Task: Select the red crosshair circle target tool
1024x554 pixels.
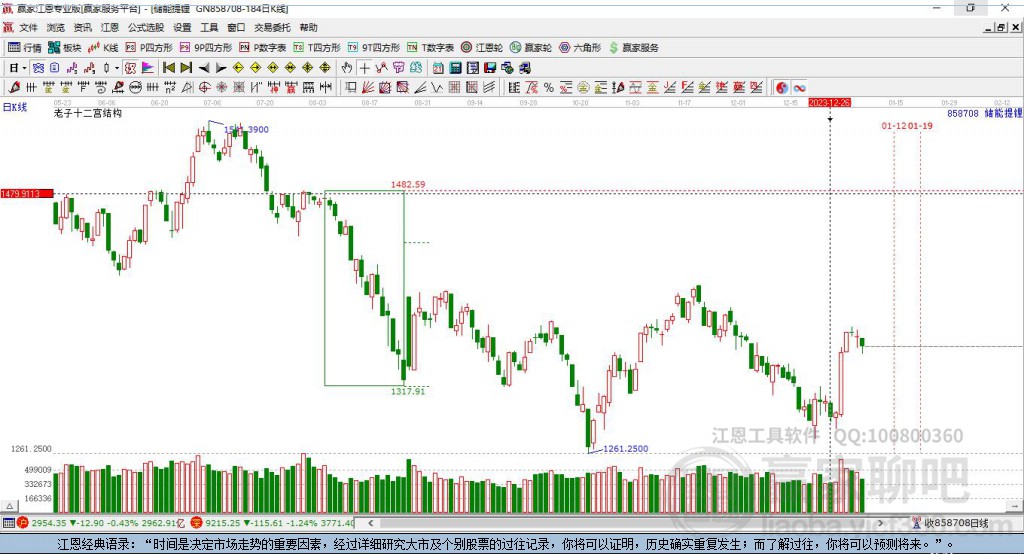Action: coord(204,88)
